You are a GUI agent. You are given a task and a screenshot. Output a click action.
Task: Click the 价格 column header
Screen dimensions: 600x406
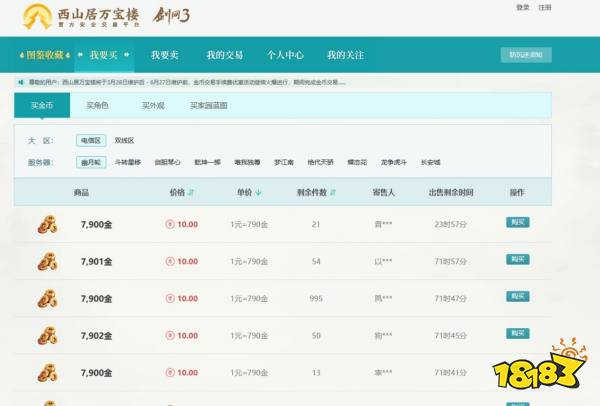point(177,192)
